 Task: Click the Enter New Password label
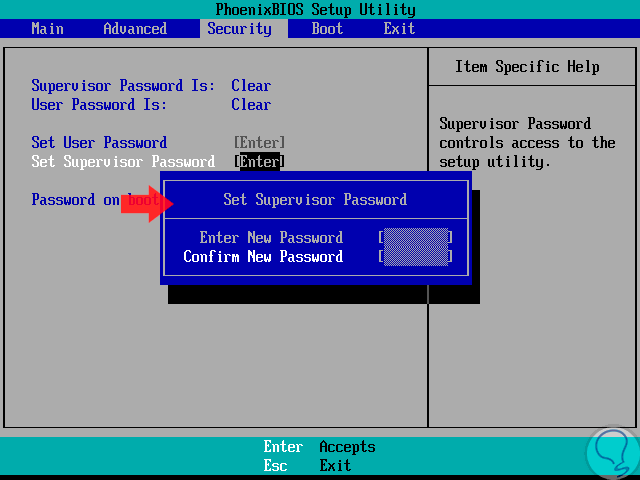[271, 237]
